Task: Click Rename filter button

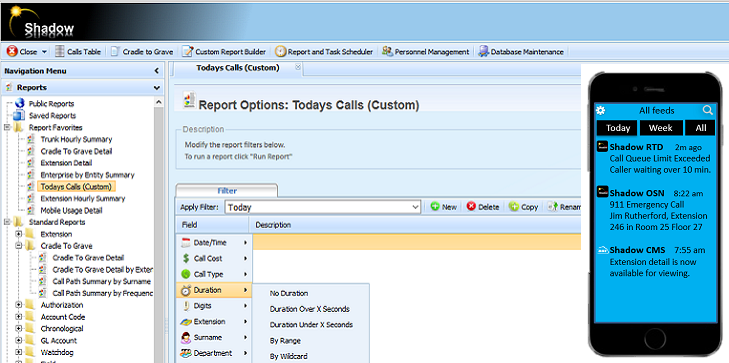Action: [564, 207]
